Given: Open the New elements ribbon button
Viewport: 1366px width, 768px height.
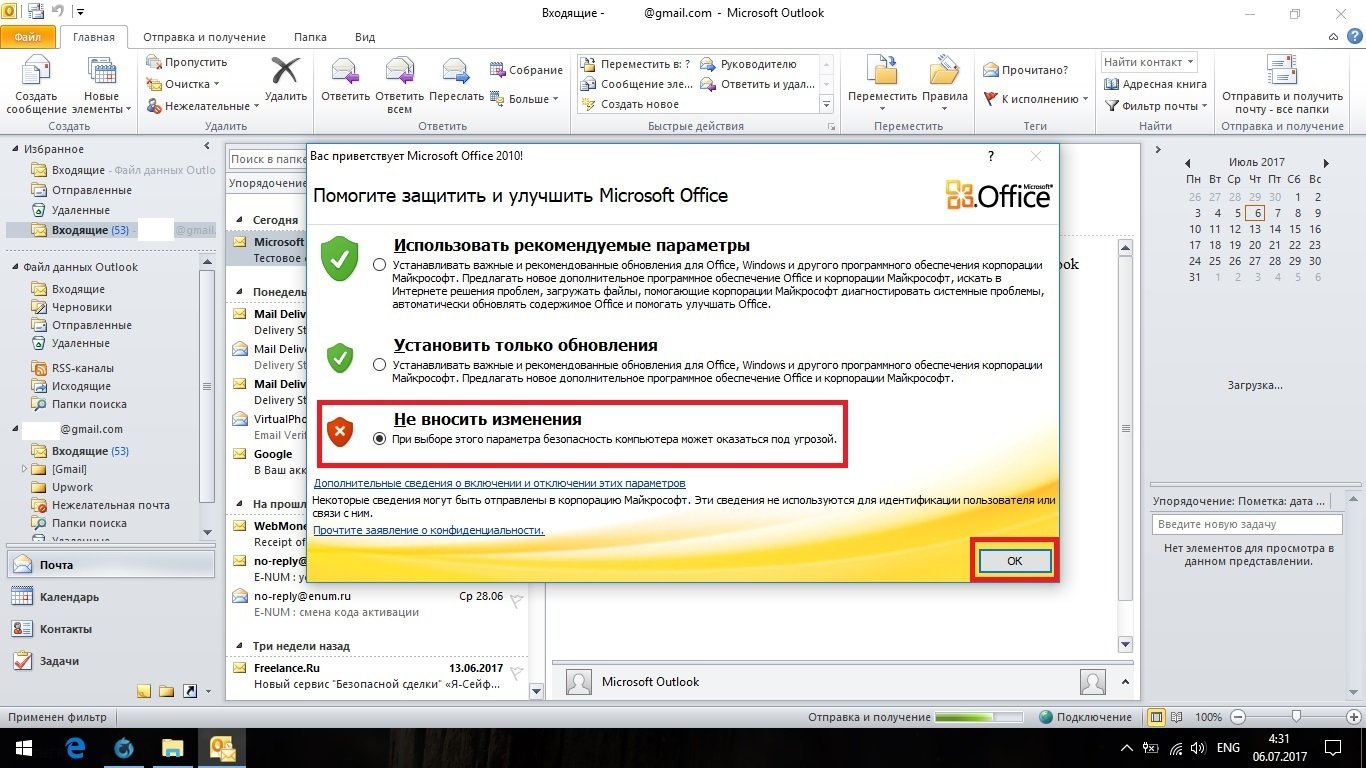Looking at the screenshot, I should [x=101, y=86].
